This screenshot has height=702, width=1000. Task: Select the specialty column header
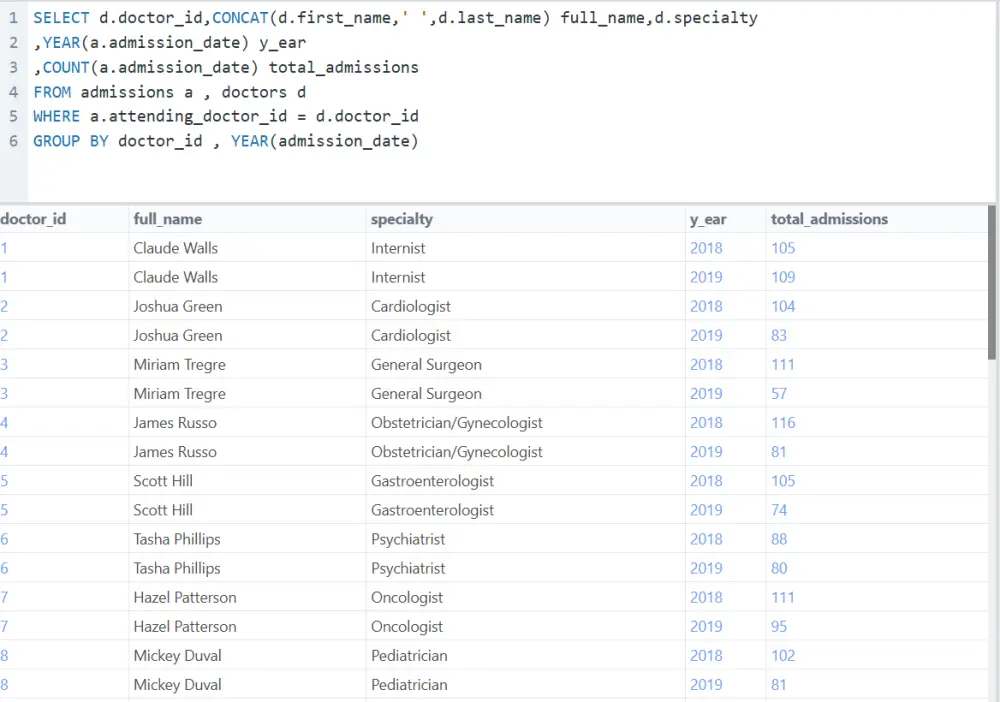[x=402, y=219]
